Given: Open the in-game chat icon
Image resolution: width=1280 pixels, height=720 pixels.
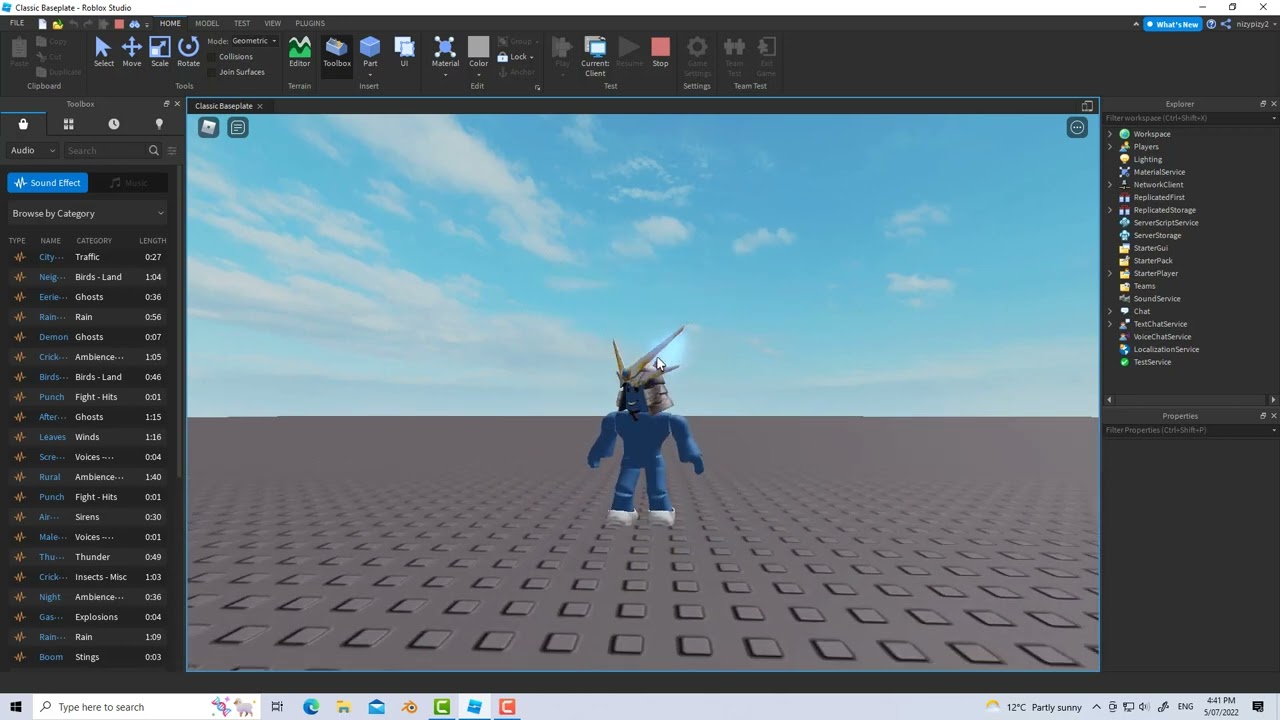Looking at the screenshot, I should [238, 127].
